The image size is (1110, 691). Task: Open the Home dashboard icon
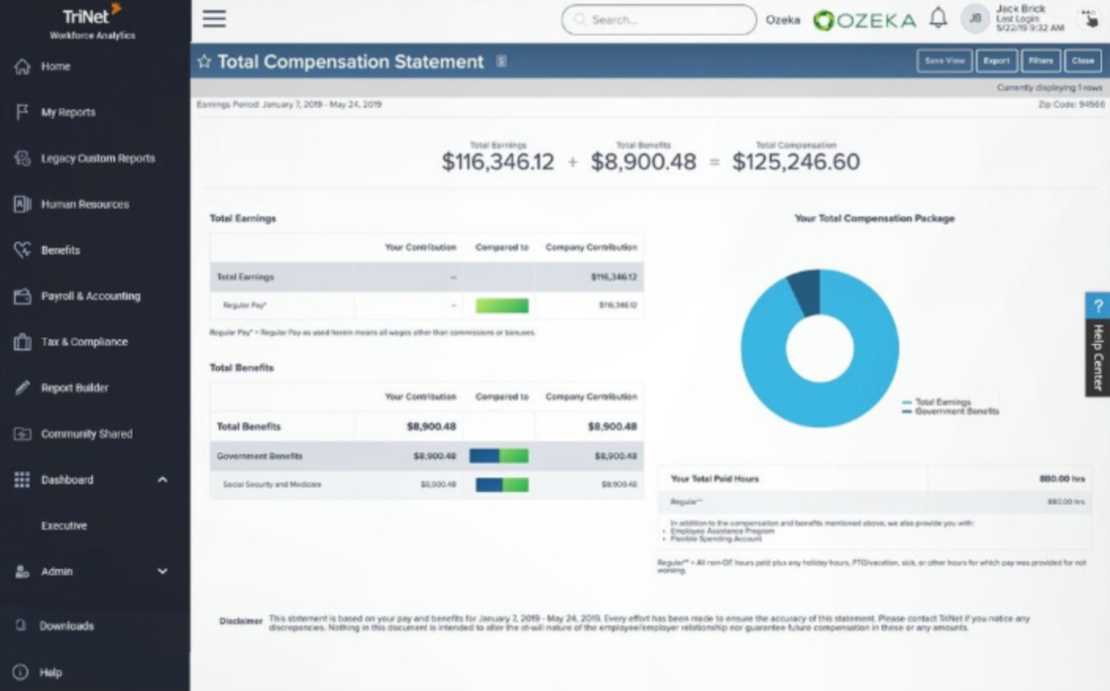click(22, 66)
